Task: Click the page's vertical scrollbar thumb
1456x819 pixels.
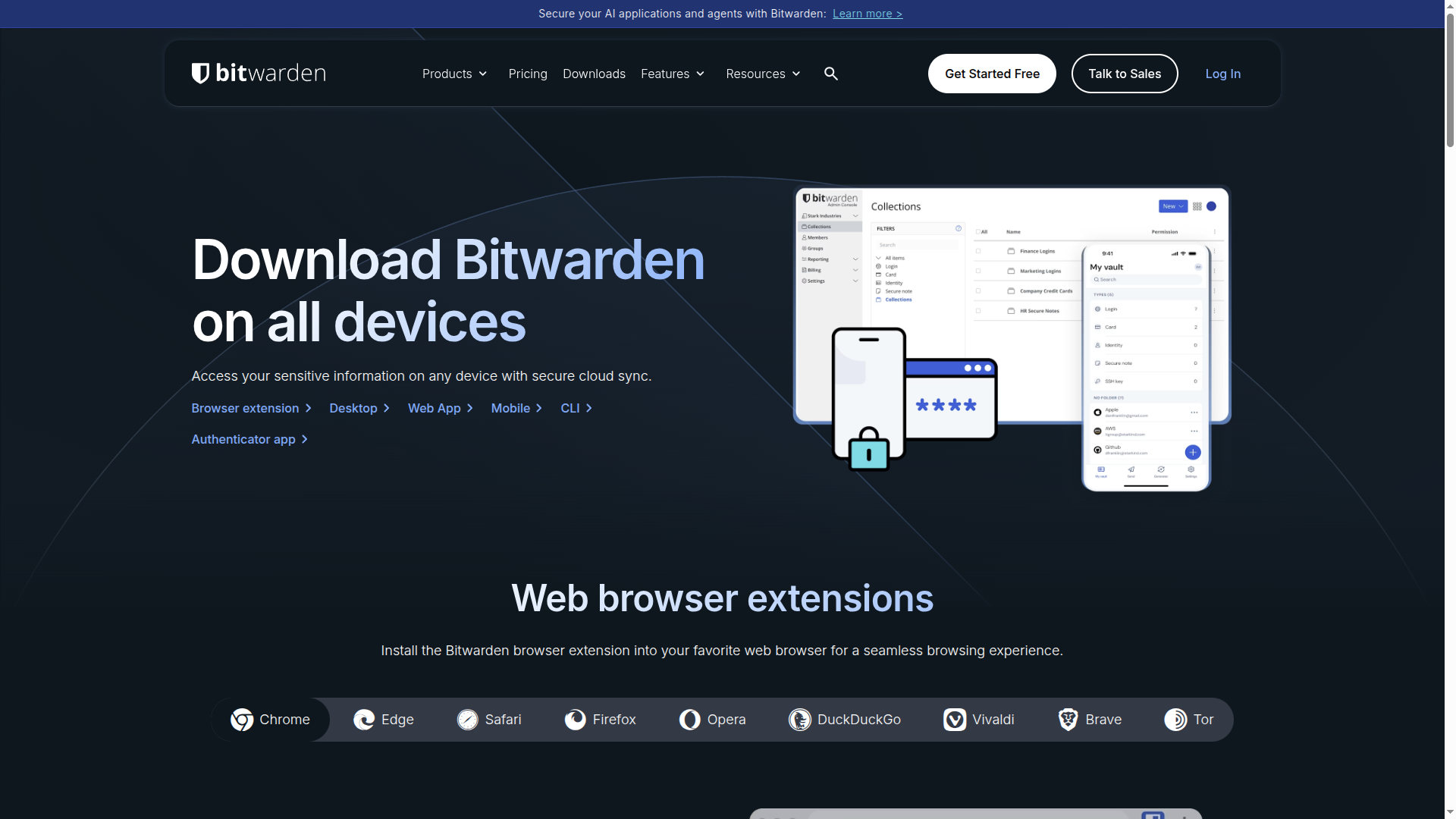Action: point(1450,80)
